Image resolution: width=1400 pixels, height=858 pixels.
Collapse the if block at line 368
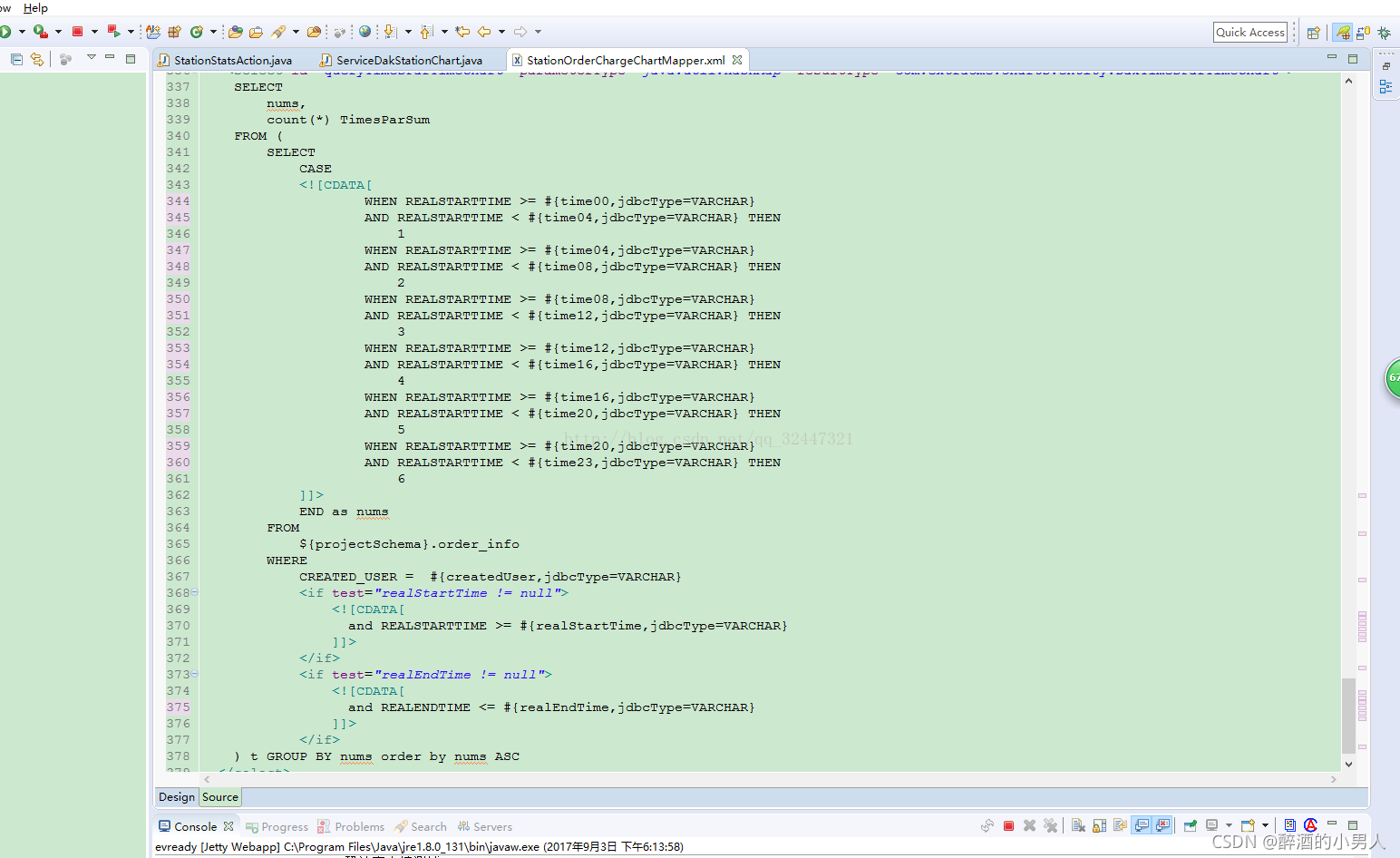(194, 592)
